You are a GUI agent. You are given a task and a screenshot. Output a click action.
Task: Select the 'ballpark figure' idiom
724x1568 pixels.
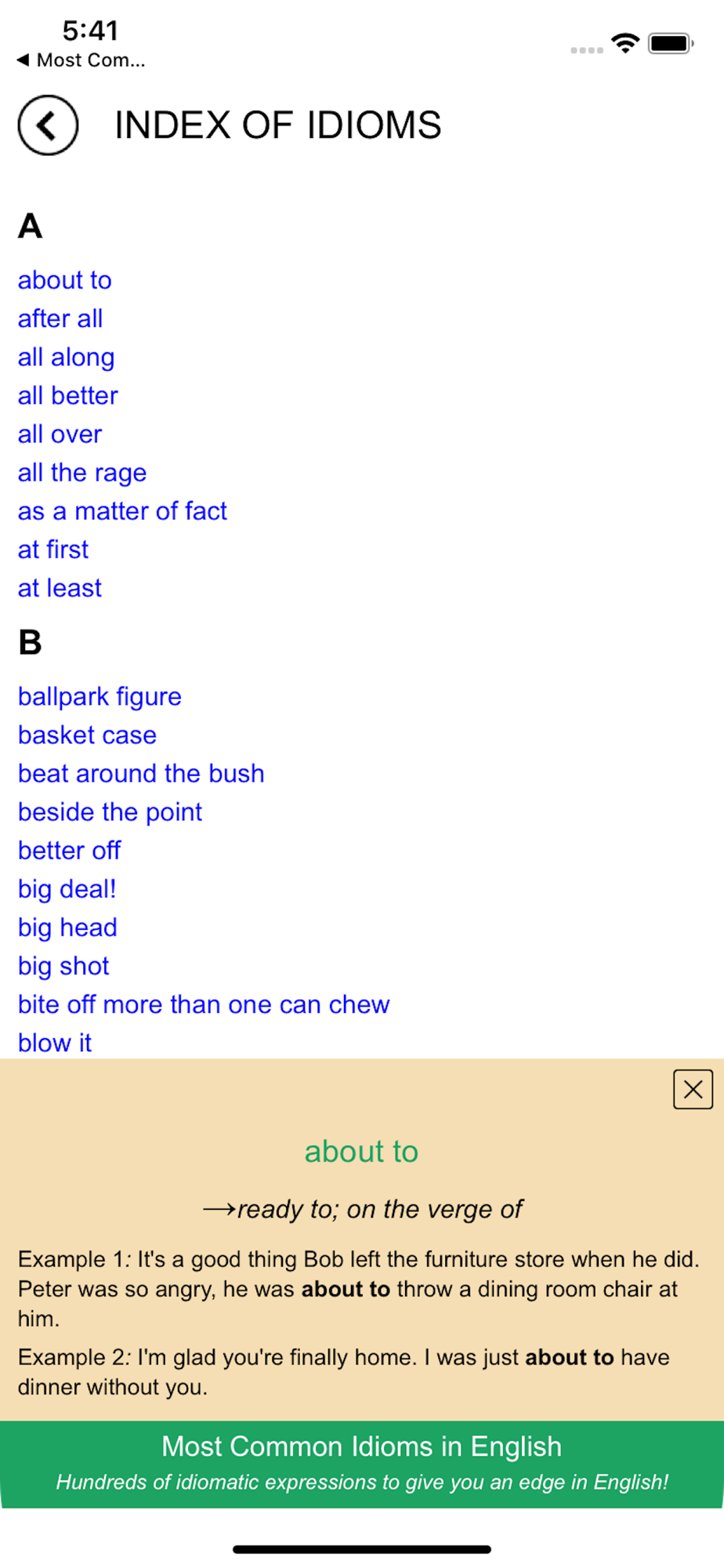tap(100, 696)
